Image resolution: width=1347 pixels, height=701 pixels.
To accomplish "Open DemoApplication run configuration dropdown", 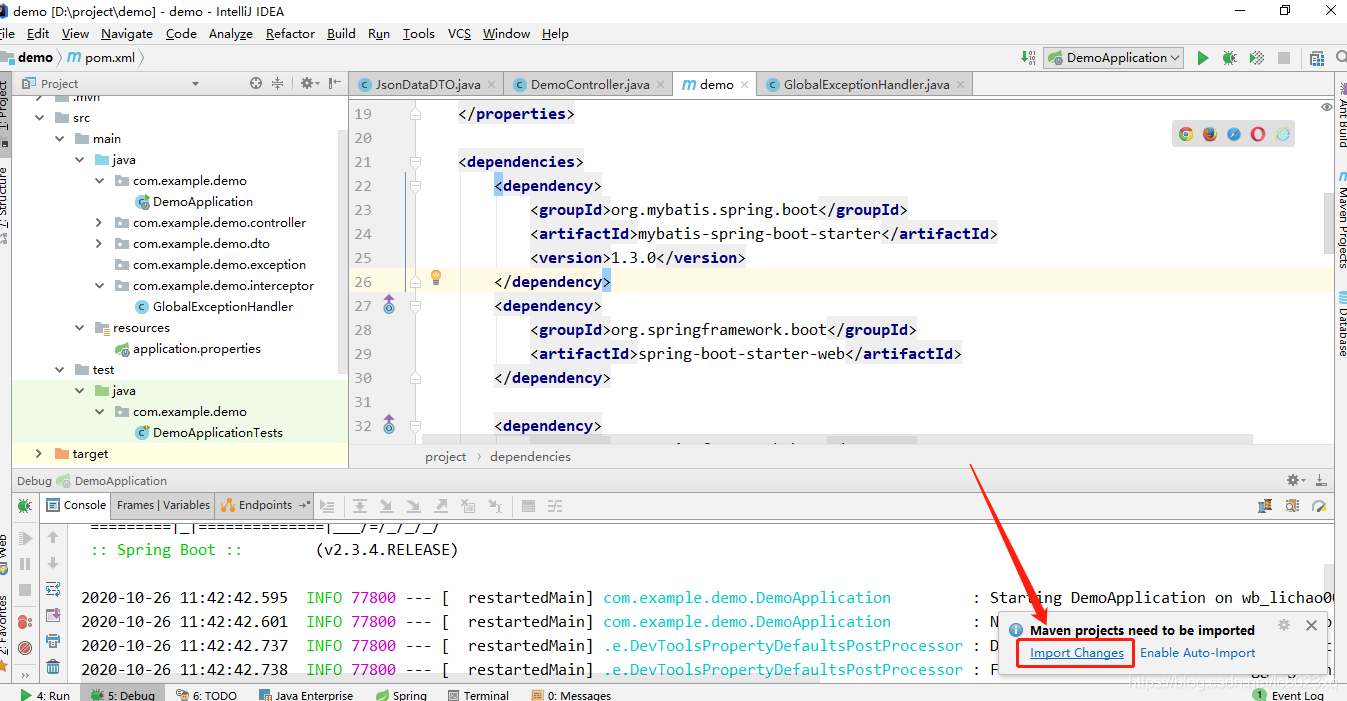I will 1113,58.
